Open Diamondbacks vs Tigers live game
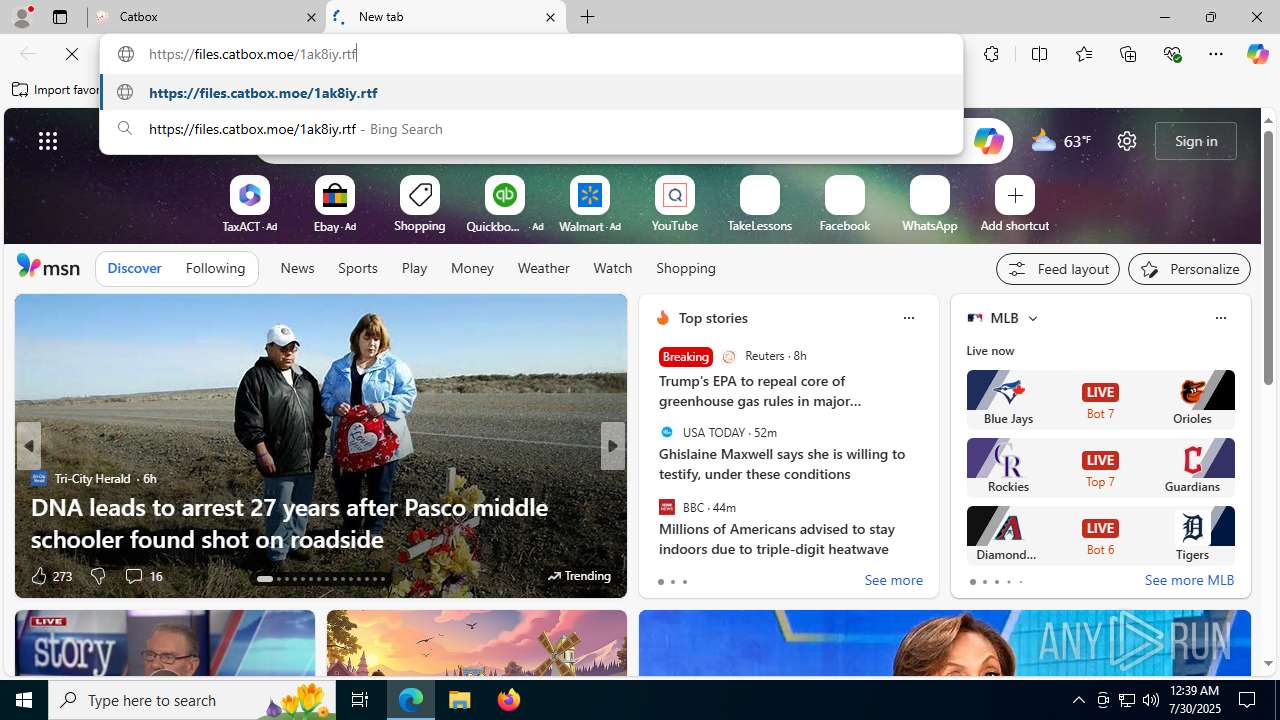 coord(1100,534)
